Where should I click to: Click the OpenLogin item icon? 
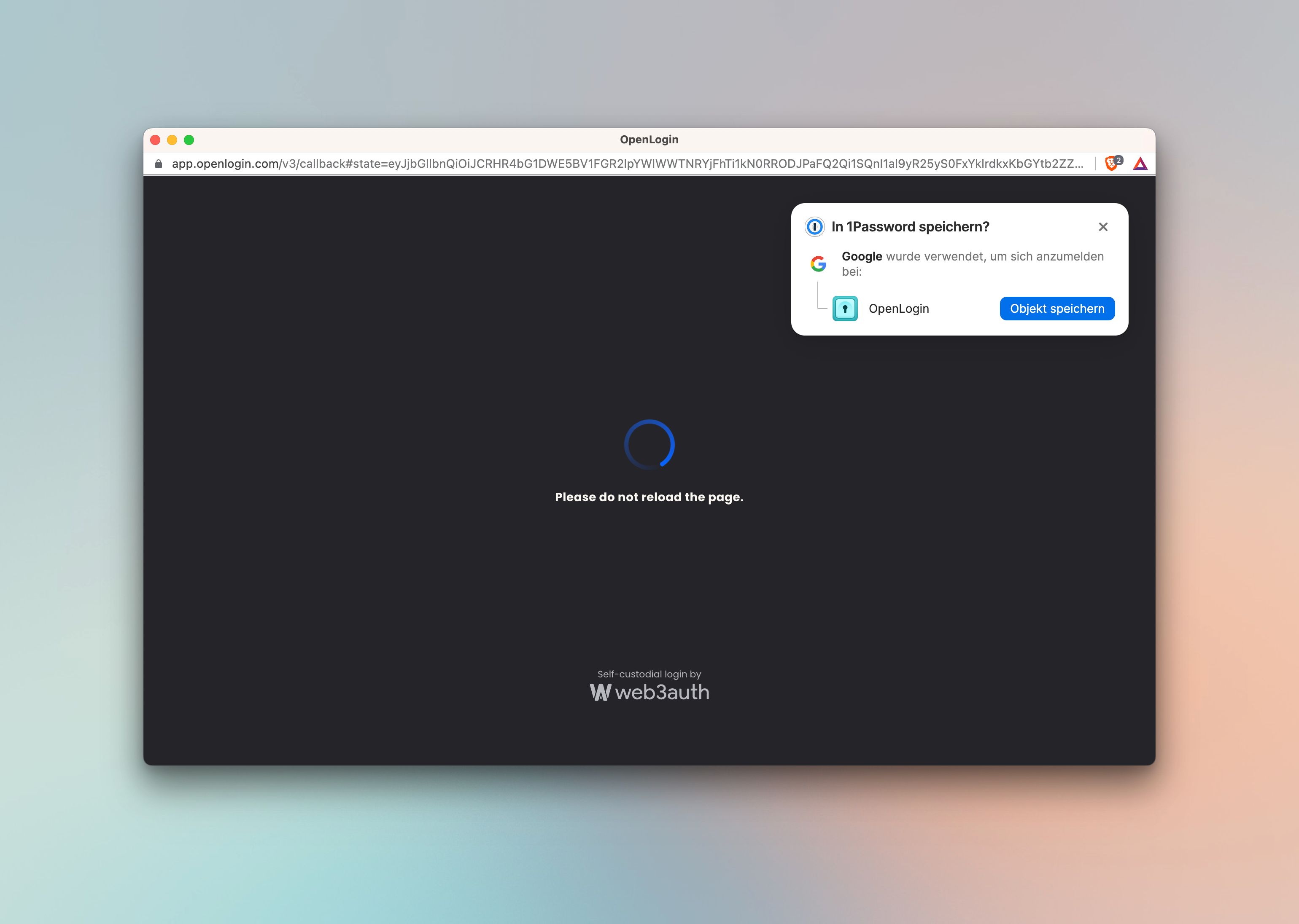click(845, 309)
